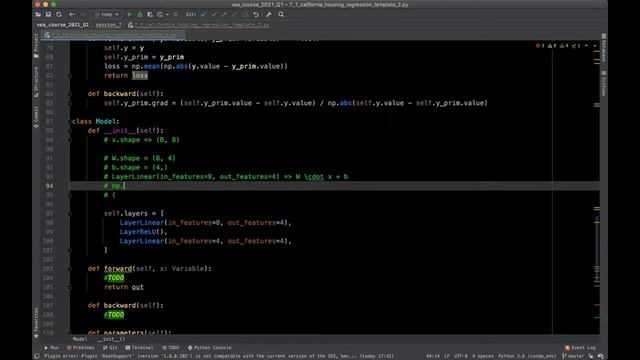Click the first '#TODO' comment
This screenshot has width=640, height=360.
[x=114, y=278]
